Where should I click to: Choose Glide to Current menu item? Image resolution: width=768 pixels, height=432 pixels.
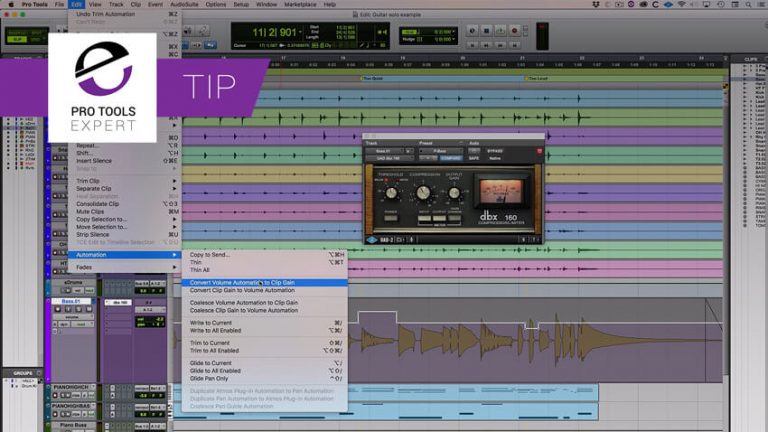coord(264,363)
